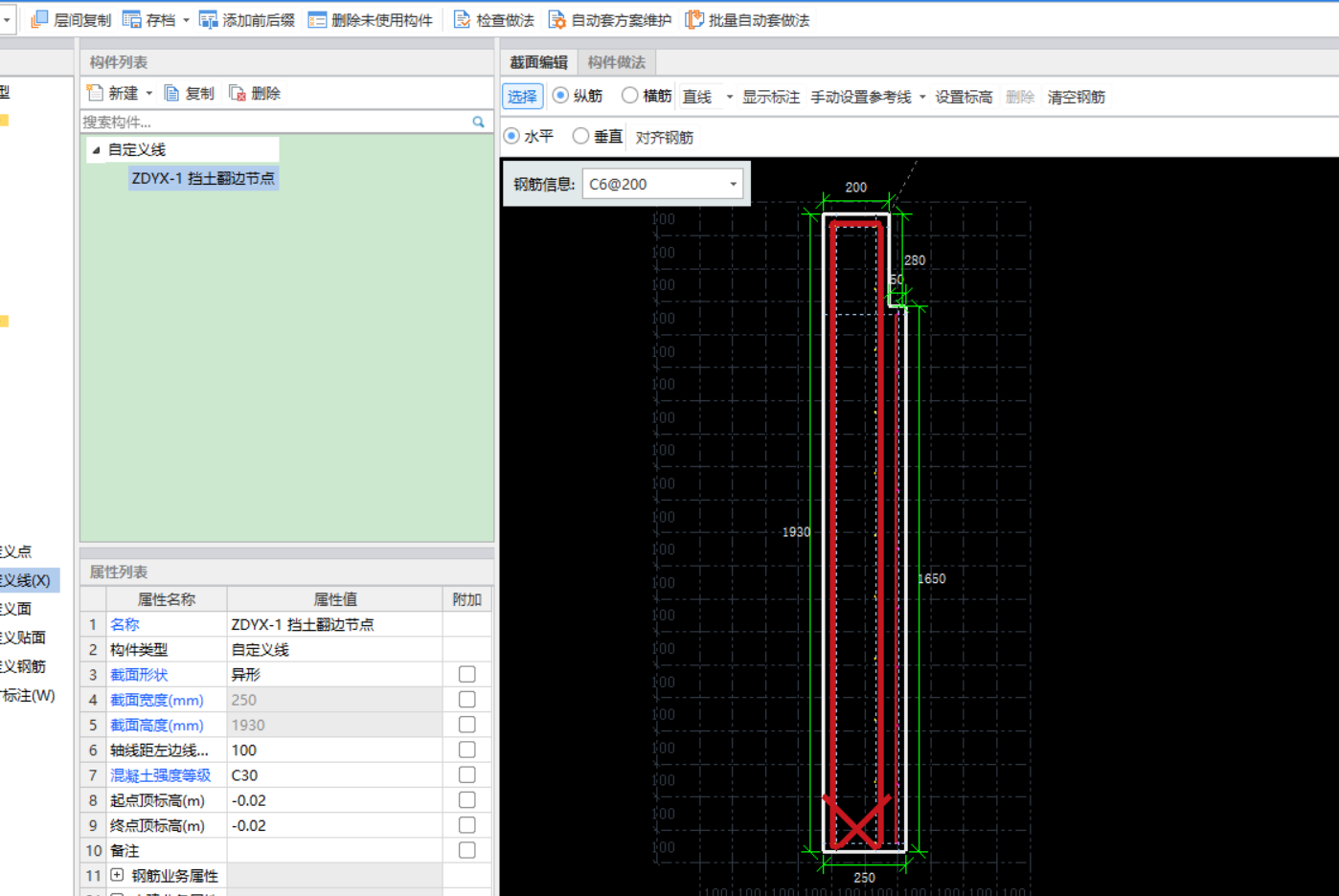Select the 水平 radio button
This screenshot has height=896, width=1339.
(511, 136)
